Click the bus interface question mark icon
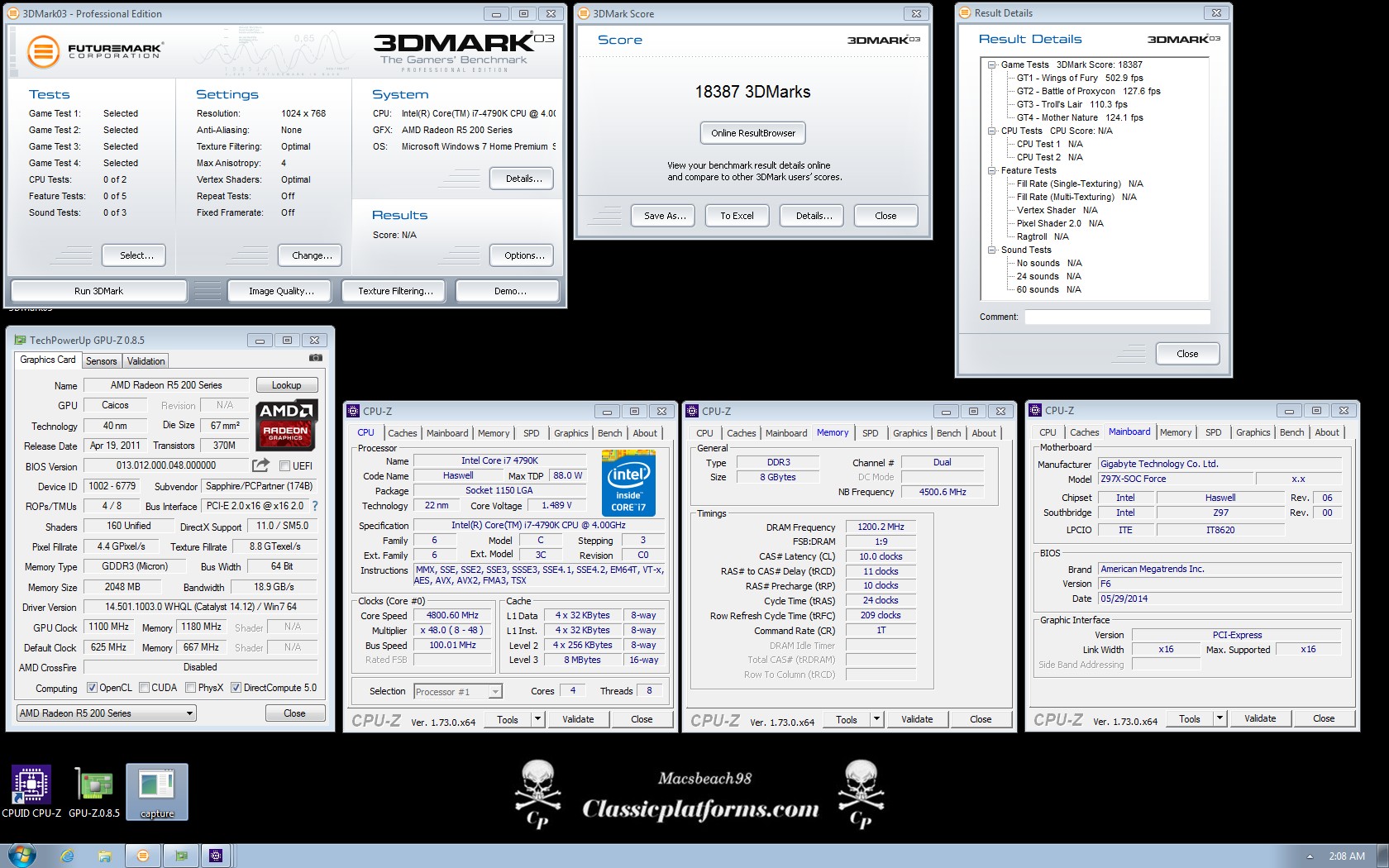The width and height of the screenshot is (1389, 868). coord(314,506)
